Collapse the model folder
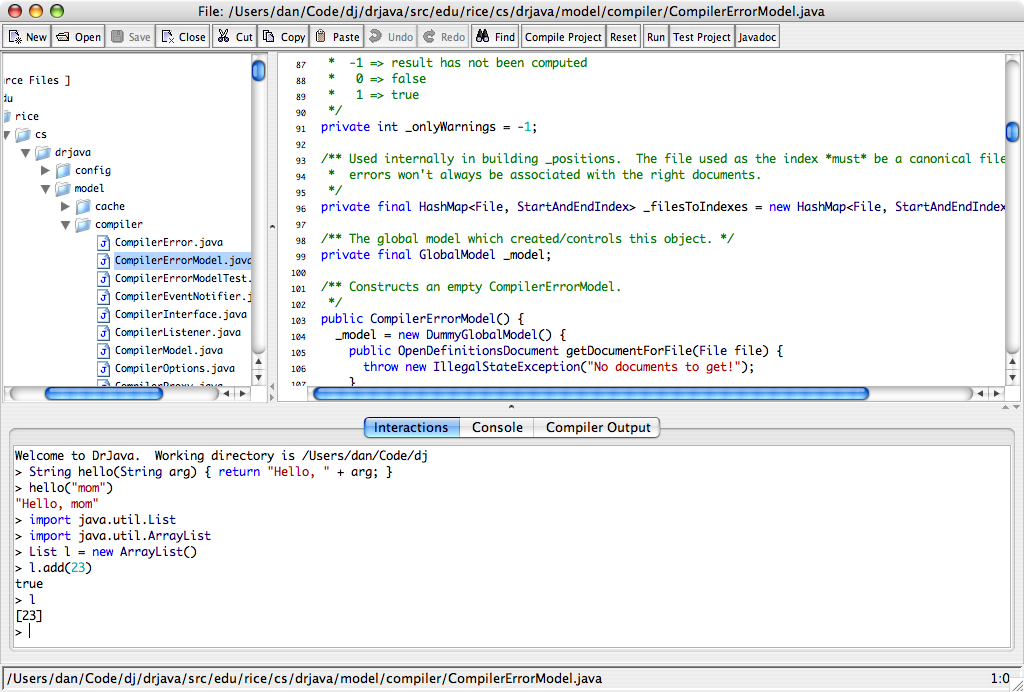The image size is (1024, 692). coord(46,189)
